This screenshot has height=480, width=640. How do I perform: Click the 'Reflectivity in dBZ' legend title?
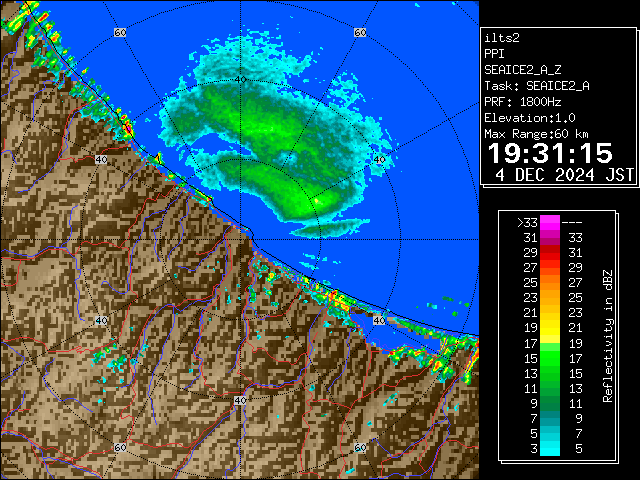608,336
